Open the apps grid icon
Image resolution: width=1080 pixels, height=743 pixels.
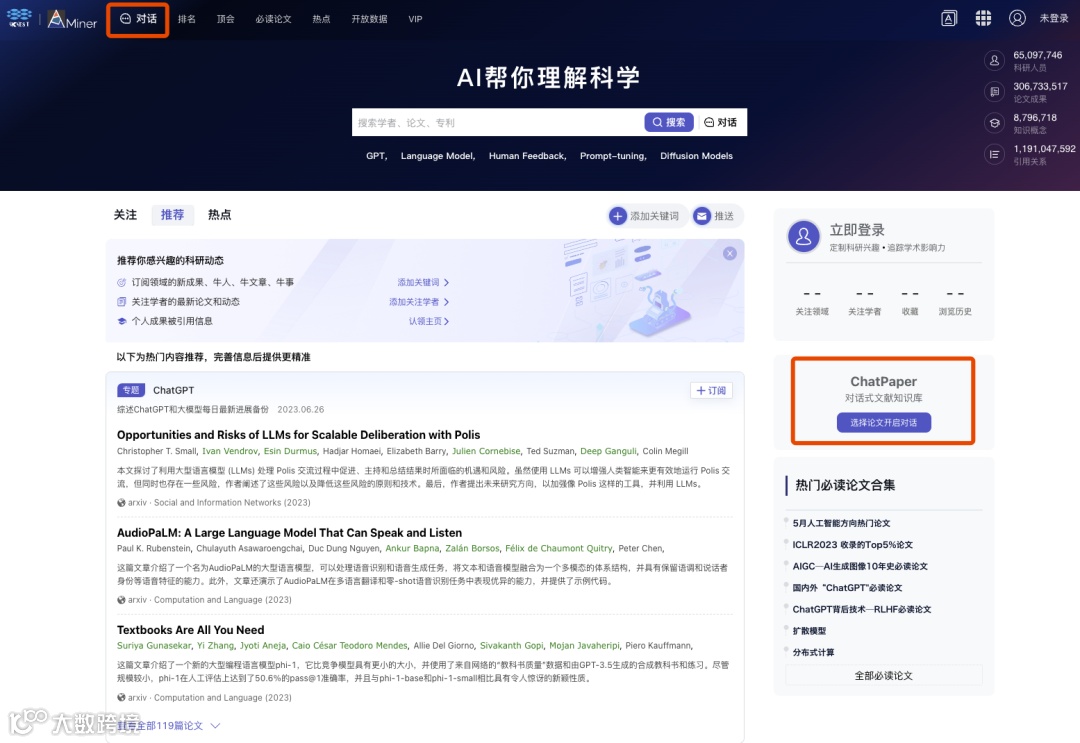[984, 19]
